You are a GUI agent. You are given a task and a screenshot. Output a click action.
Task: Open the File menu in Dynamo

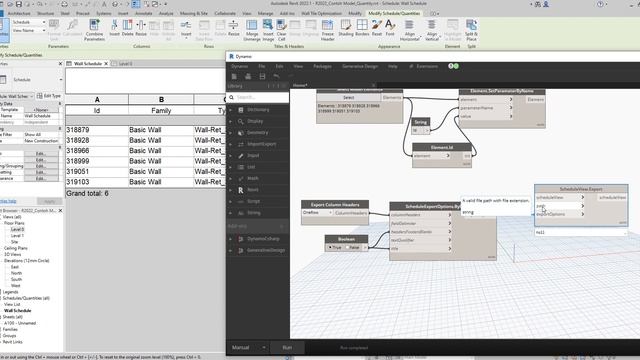[x=262, y=66]
